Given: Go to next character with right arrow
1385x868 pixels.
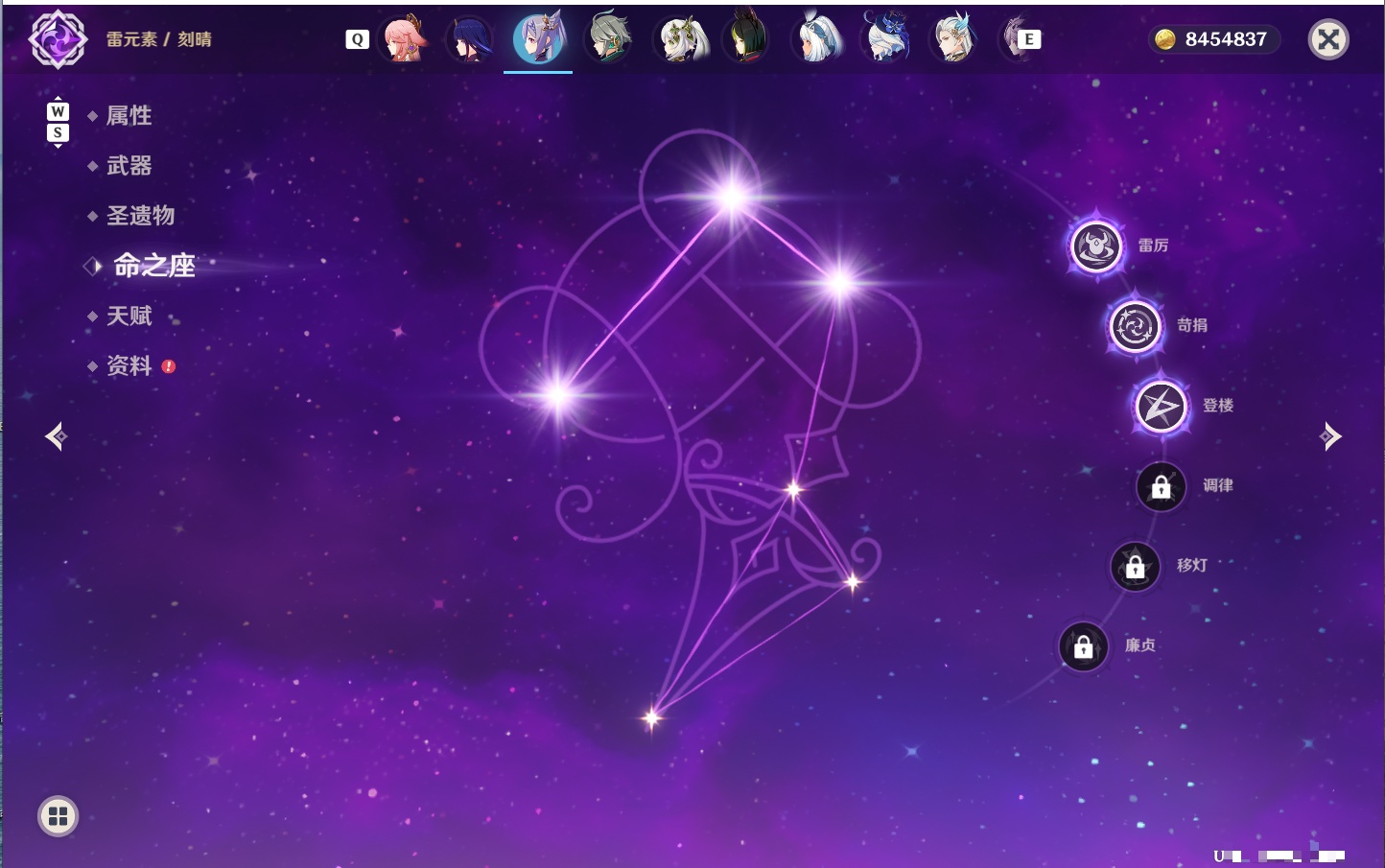Looking at the screenshot, I should [1330, 436].
